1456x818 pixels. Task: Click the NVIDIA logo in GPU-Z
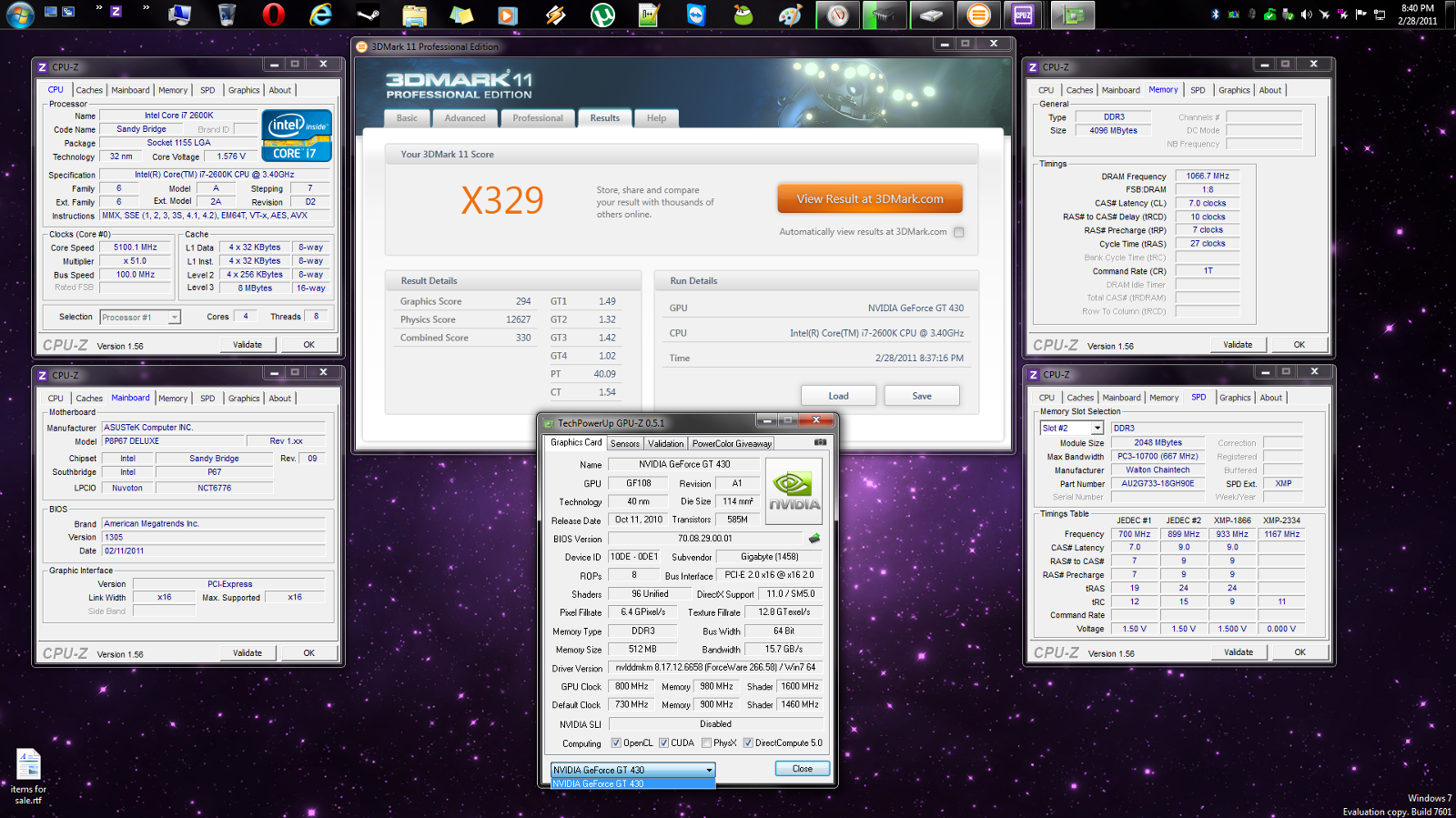(x=794, y=491)
